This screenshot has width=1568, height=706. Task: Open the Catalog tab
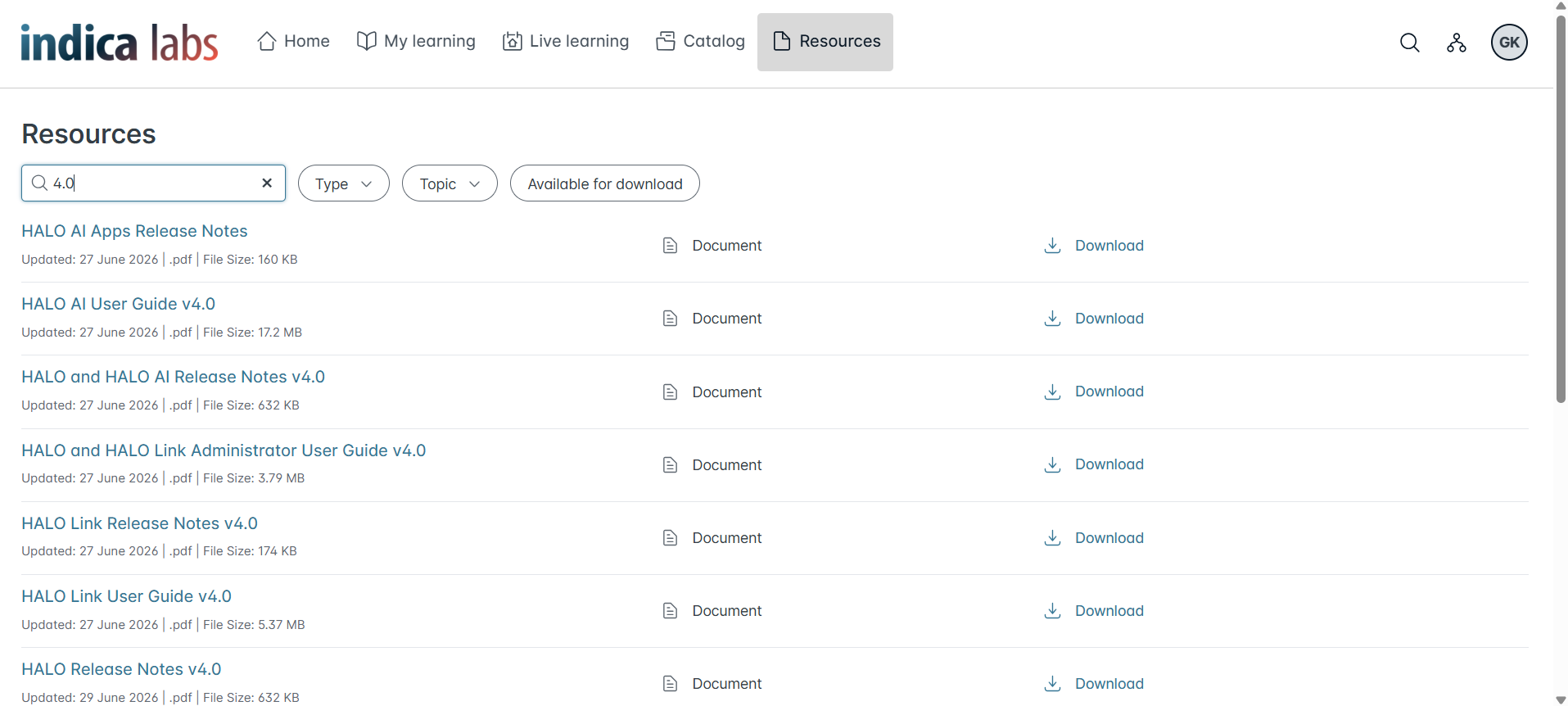(x=700, y=42)
